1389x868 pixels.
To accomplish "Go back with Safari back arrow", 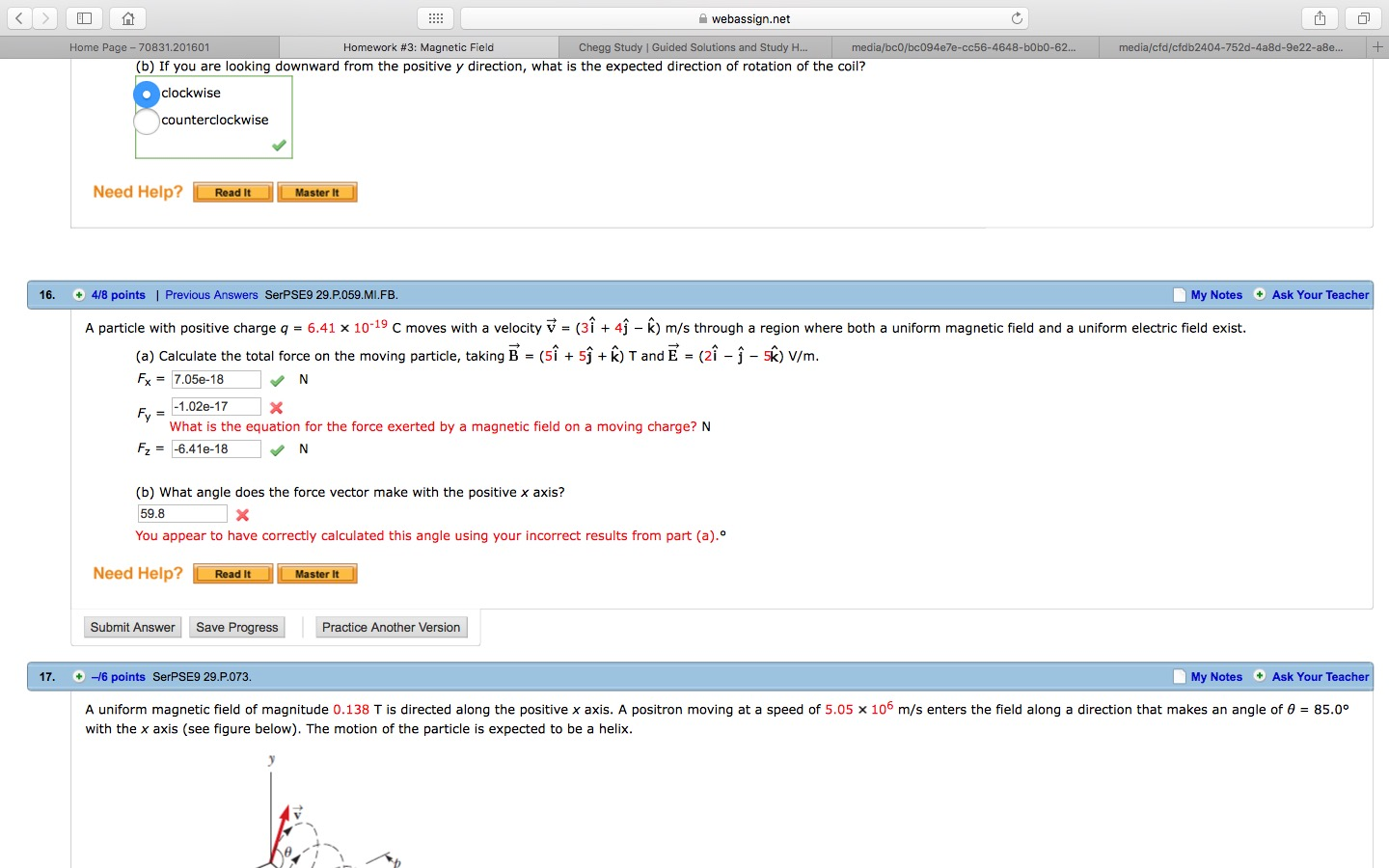I will (x=19, y=18).
